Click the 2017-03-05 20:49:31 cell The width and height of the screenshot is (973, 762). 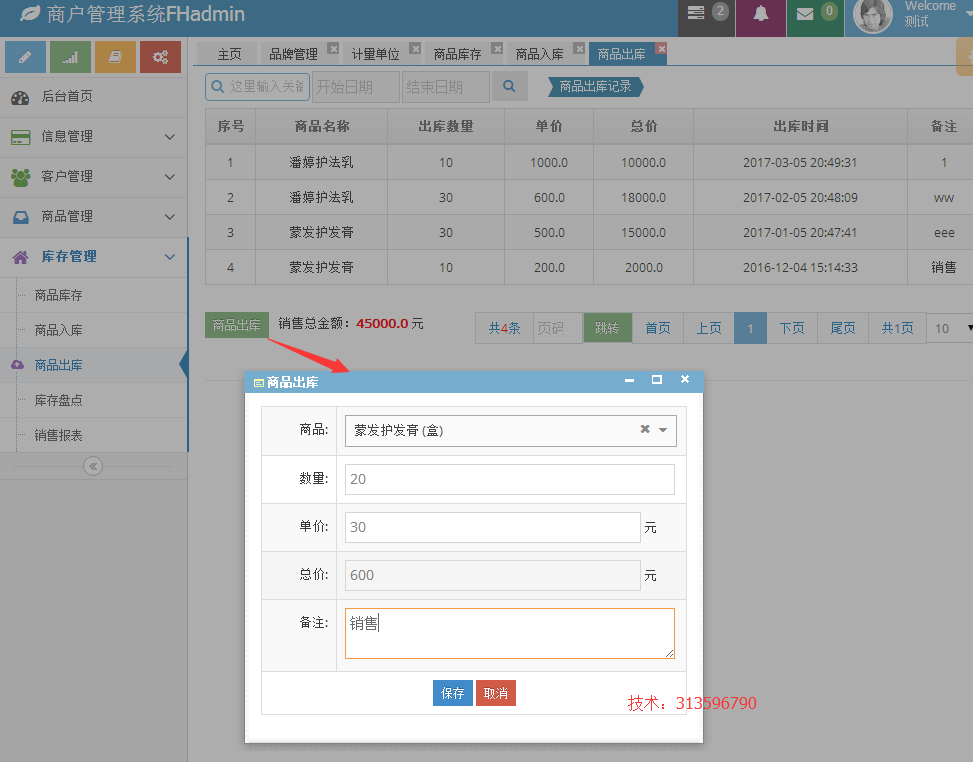tap(800, 163)
